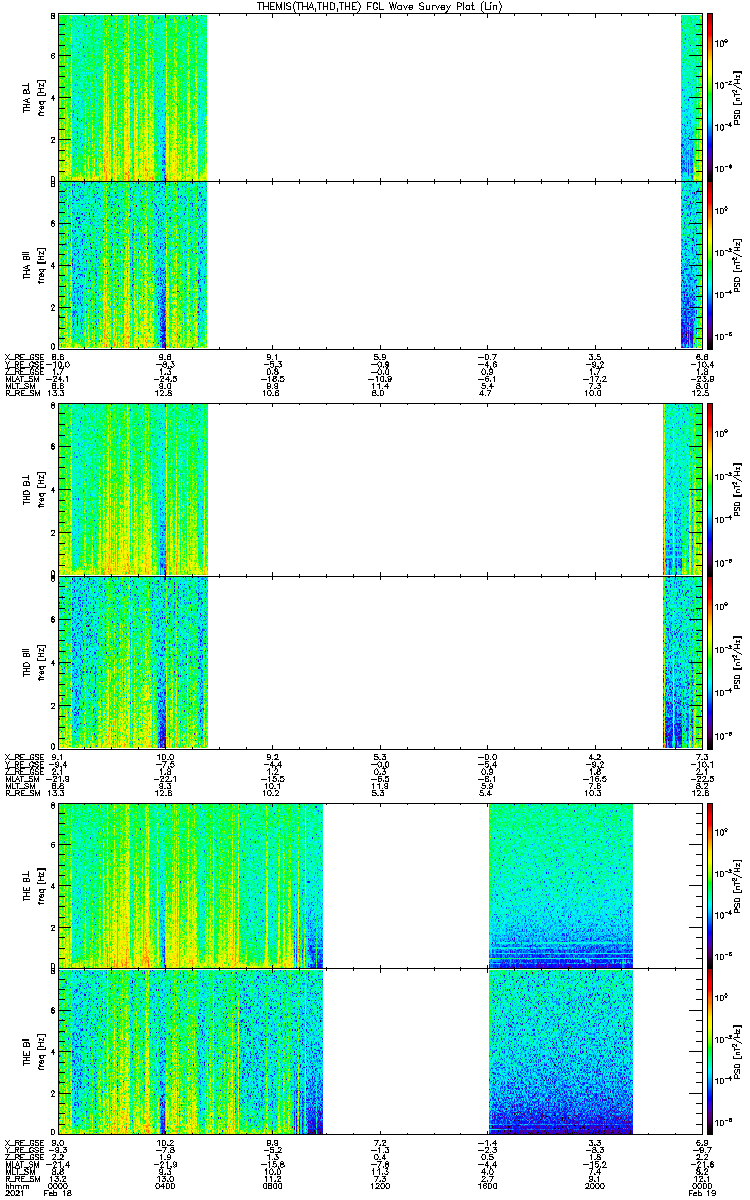Click THE B-parallel evening data block after 1600
Image resolution: width=750 pixels, height=1200 pixels.
coord(561,1052)
